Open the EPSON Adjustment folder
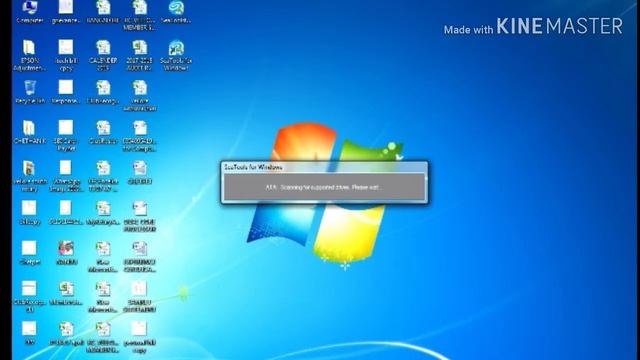 tap(29, 55)
